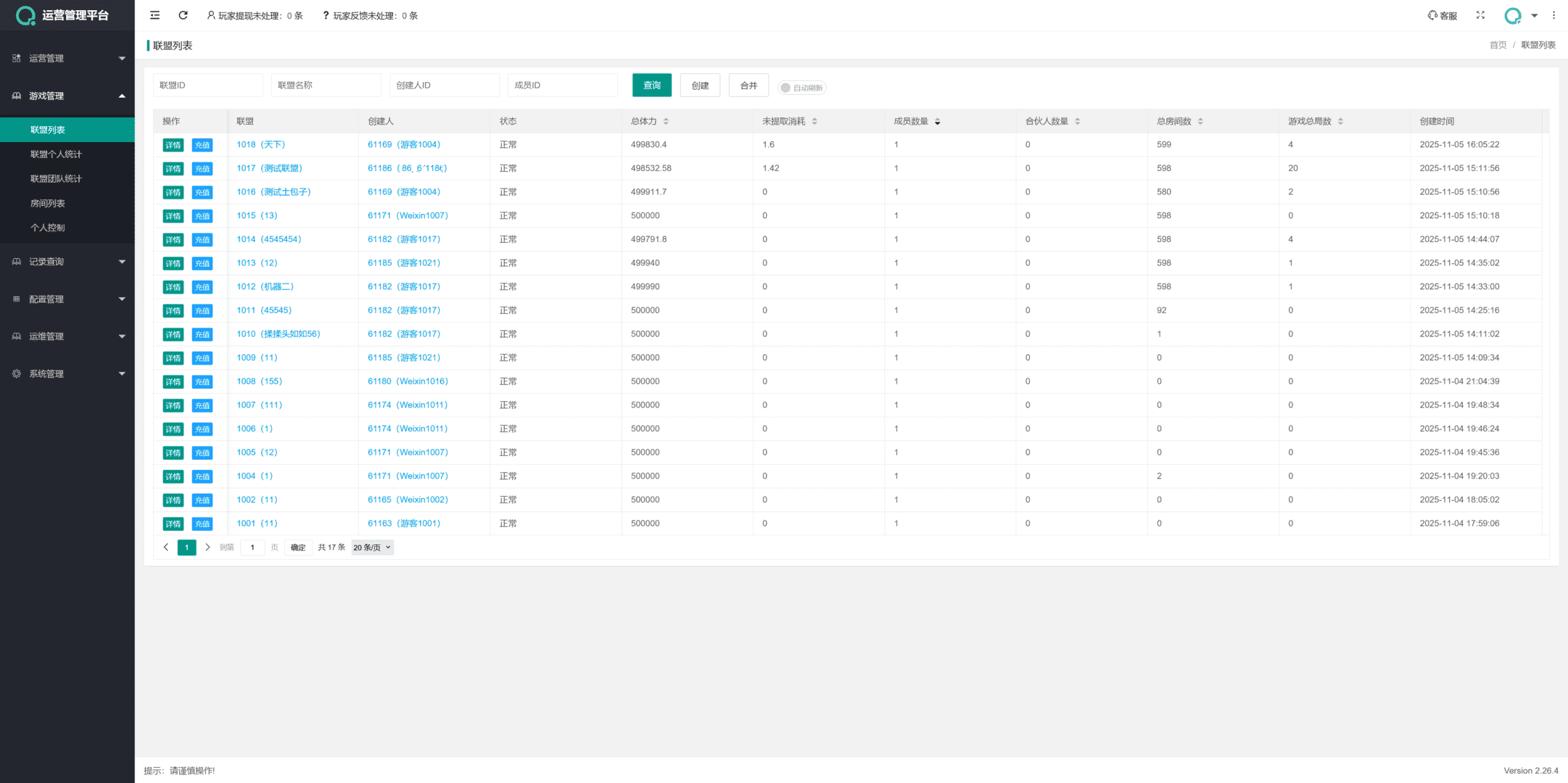Click the sidebar collapse hamburger icon
Image resolution: width=1568 pixels, height=783 pixels.
click(154, 15)
